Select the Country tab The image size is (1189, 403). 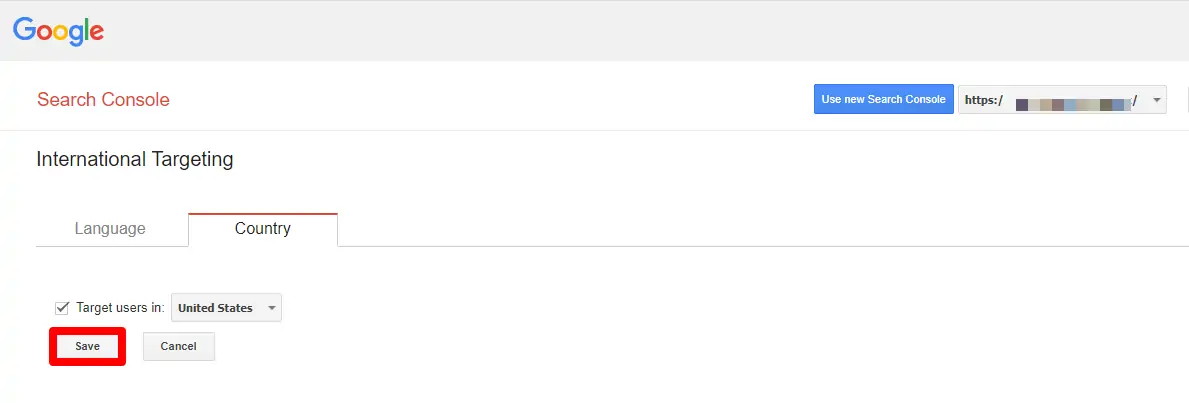pos(262,229)
